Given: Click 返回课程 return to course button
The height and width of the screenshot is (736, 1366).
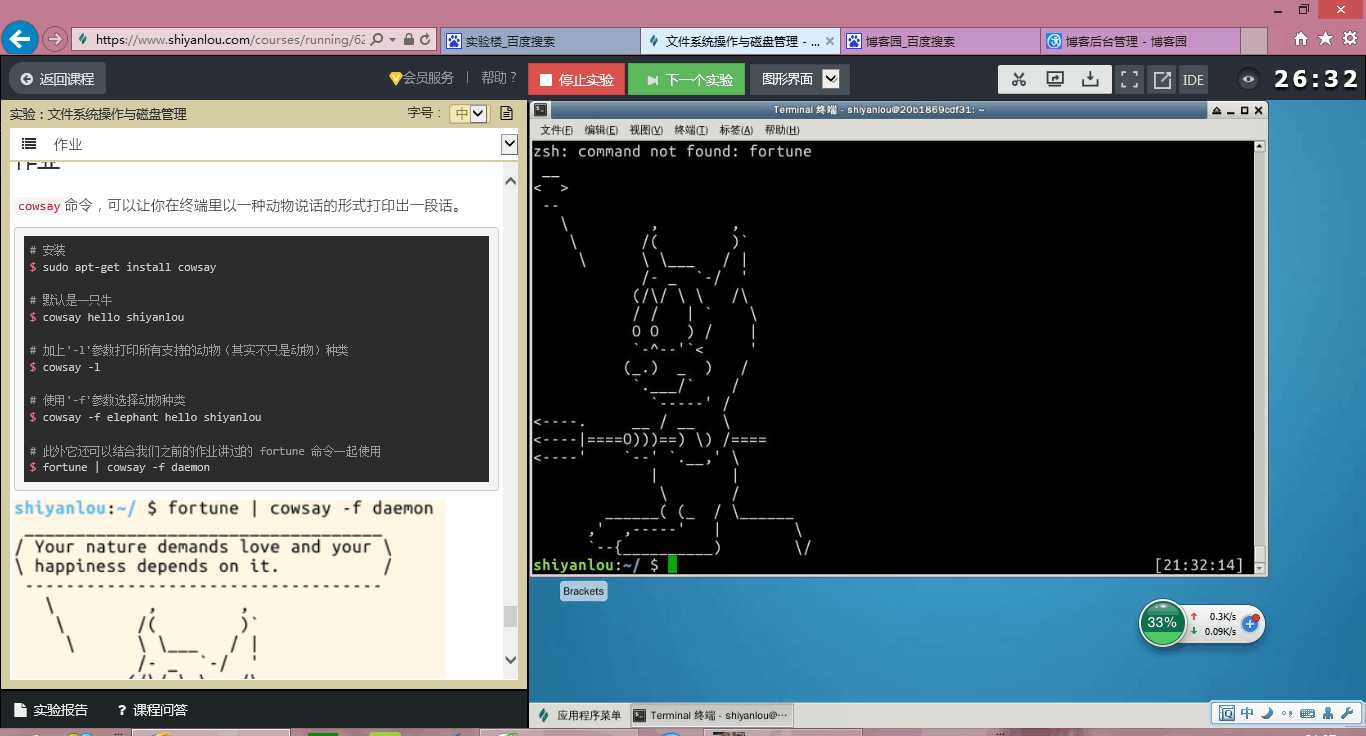Looking at the screenshot, I should coord(58,79).
